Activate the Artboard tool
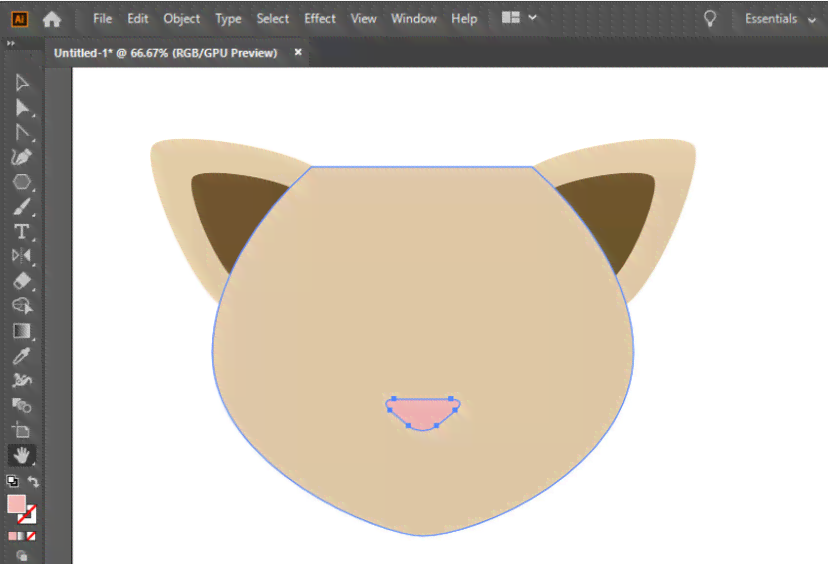 pyautogui.click(x=22, y=430)
